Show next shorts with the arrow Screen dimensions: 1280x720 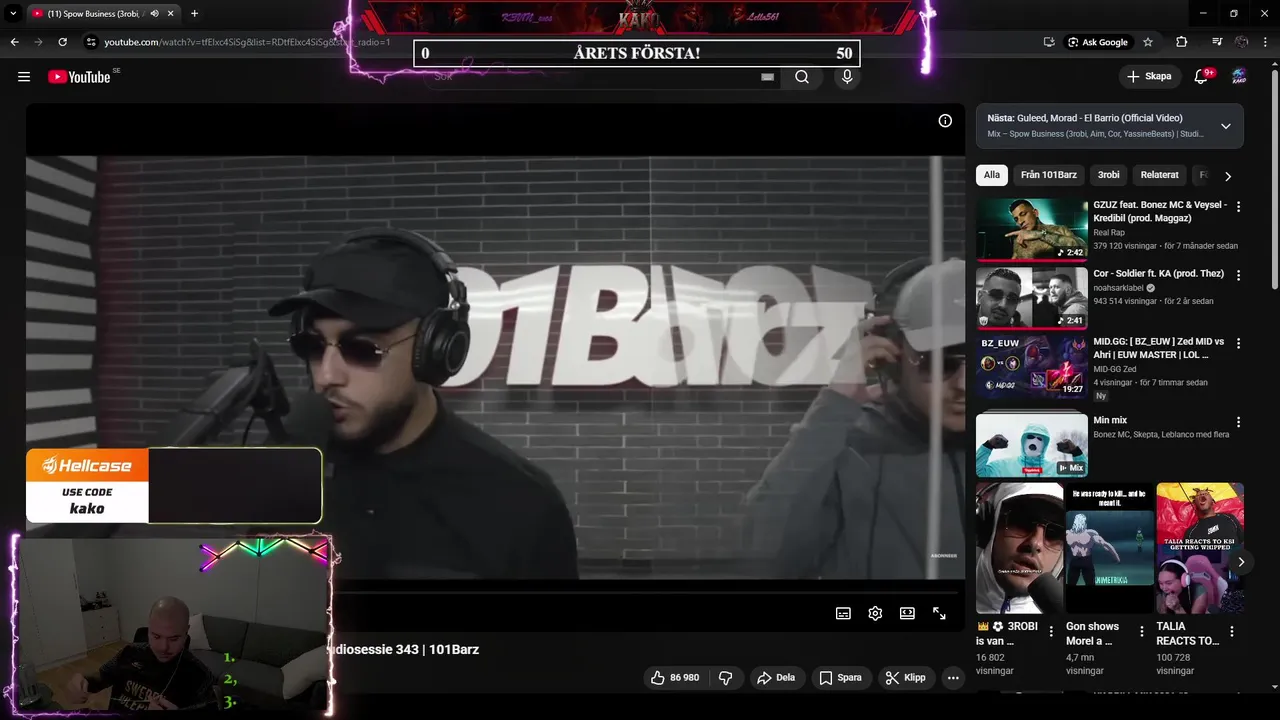[1241, 562]
